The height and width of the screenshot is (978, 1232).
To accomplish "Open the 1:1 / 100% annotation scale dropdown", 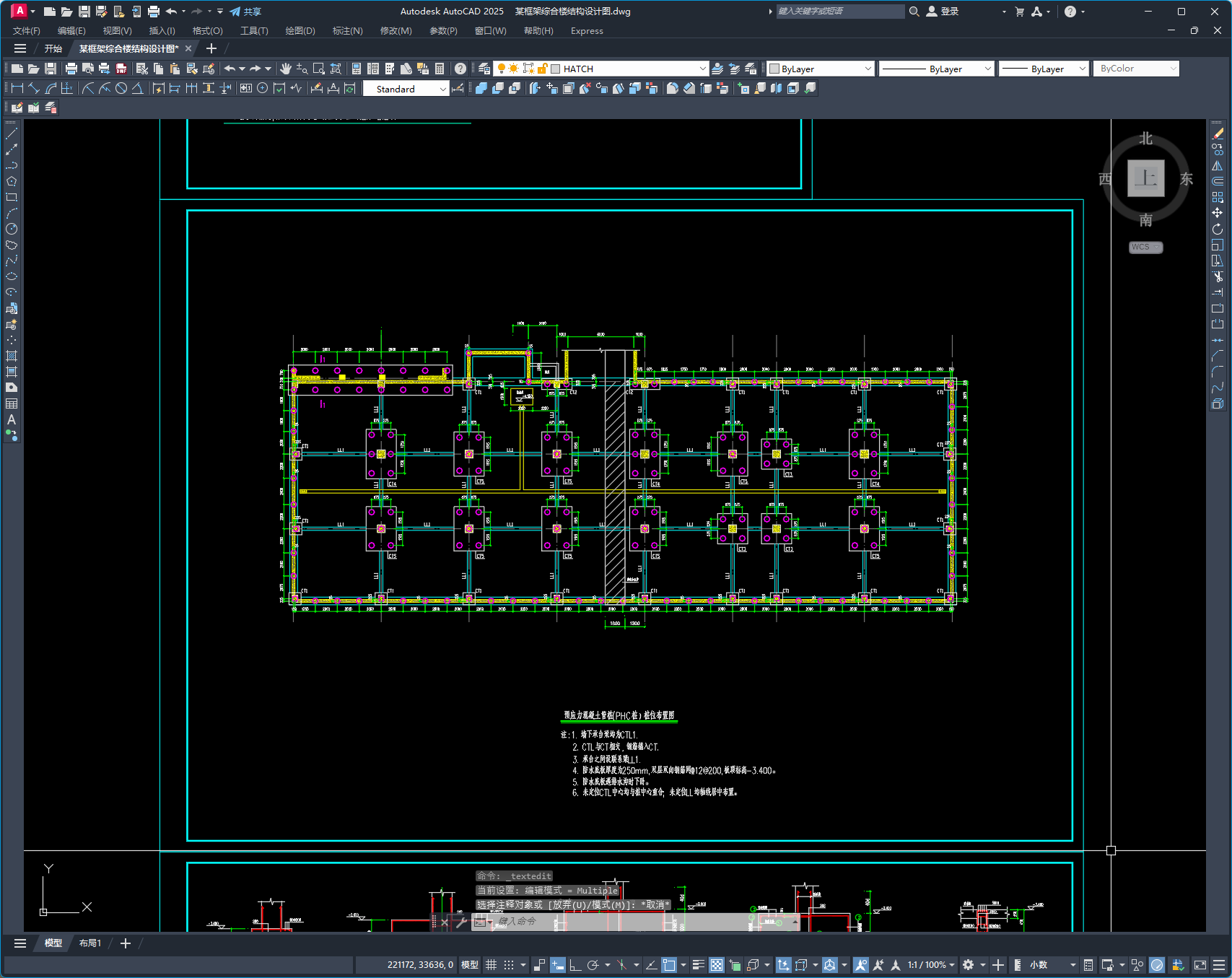I will [932, 965].
